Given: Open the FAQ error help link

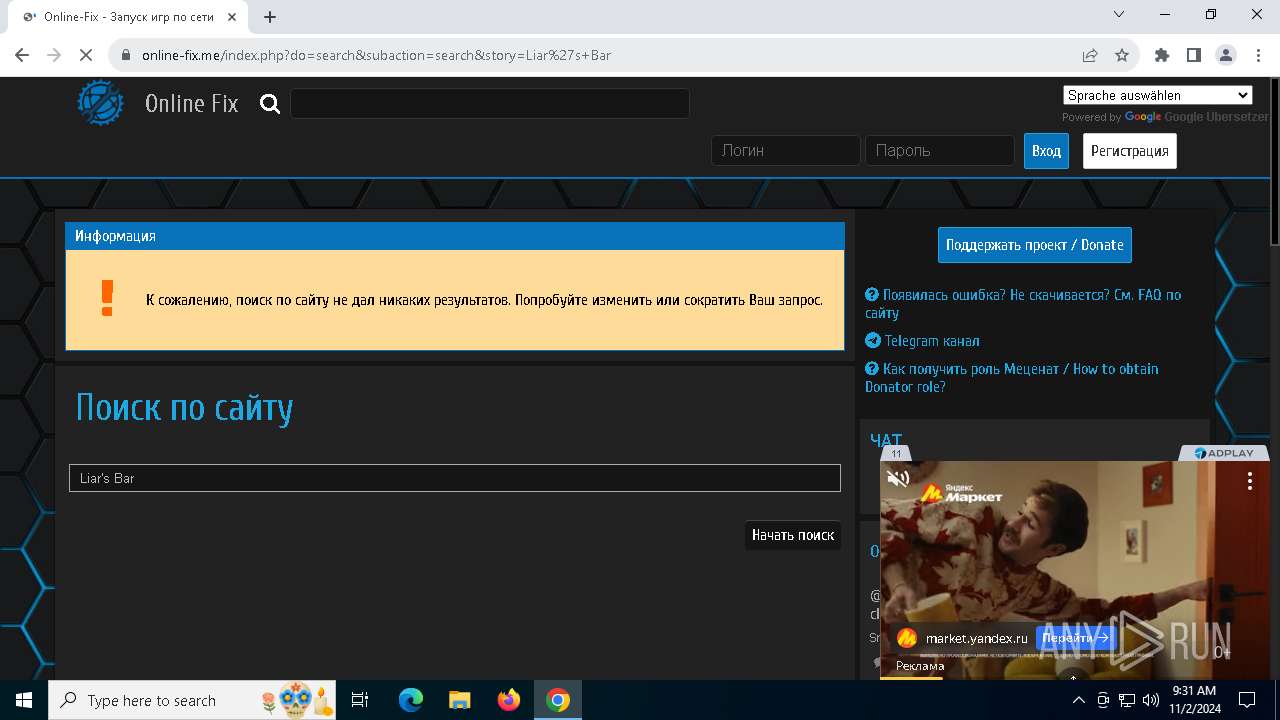Looking at the screenshot, I should tap(1023, 304).
